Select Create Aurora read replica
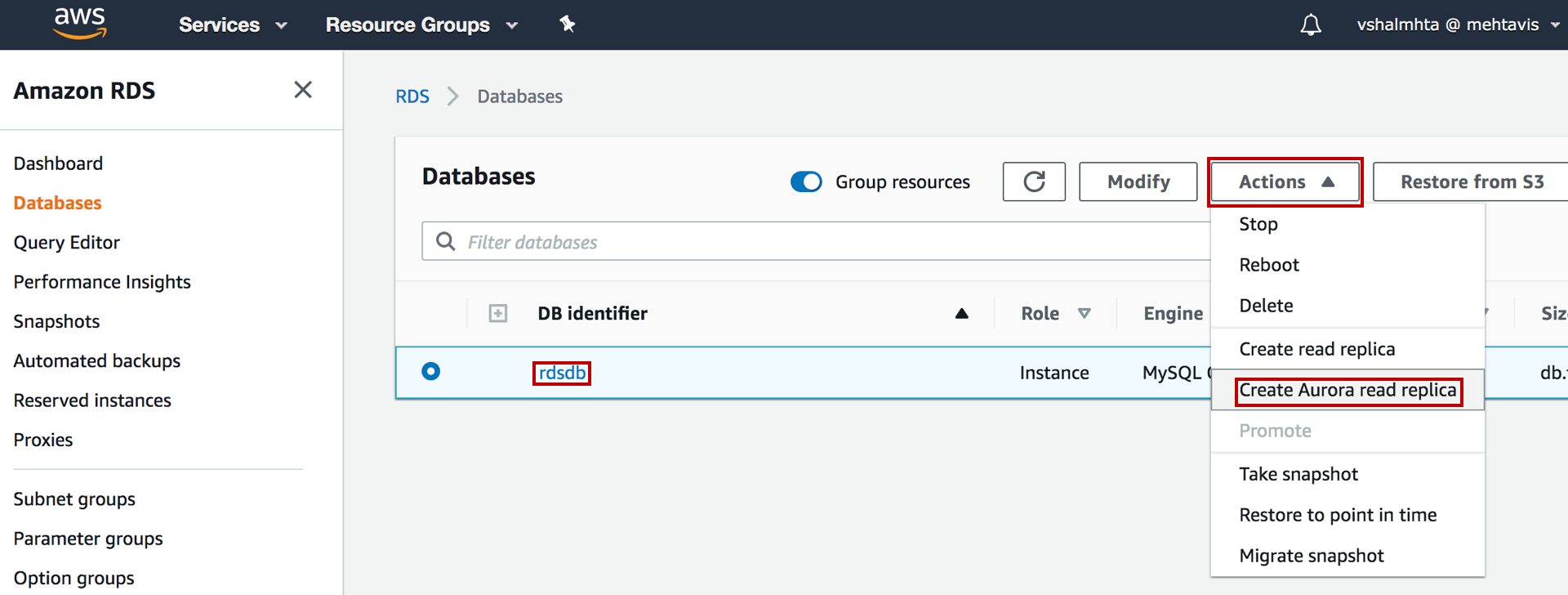Screen dimensions: 1568x595 (1347, 390)
